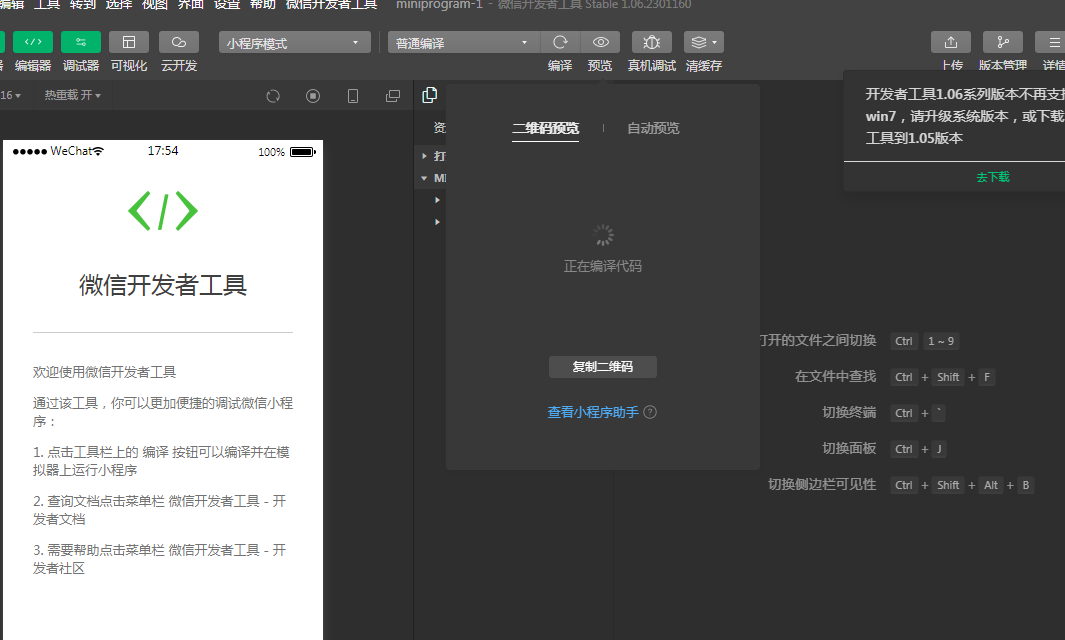Viewport: 1065px width, 640px height.
Task: Switch to the 自动预览 tab
Action: pos(653,128)
